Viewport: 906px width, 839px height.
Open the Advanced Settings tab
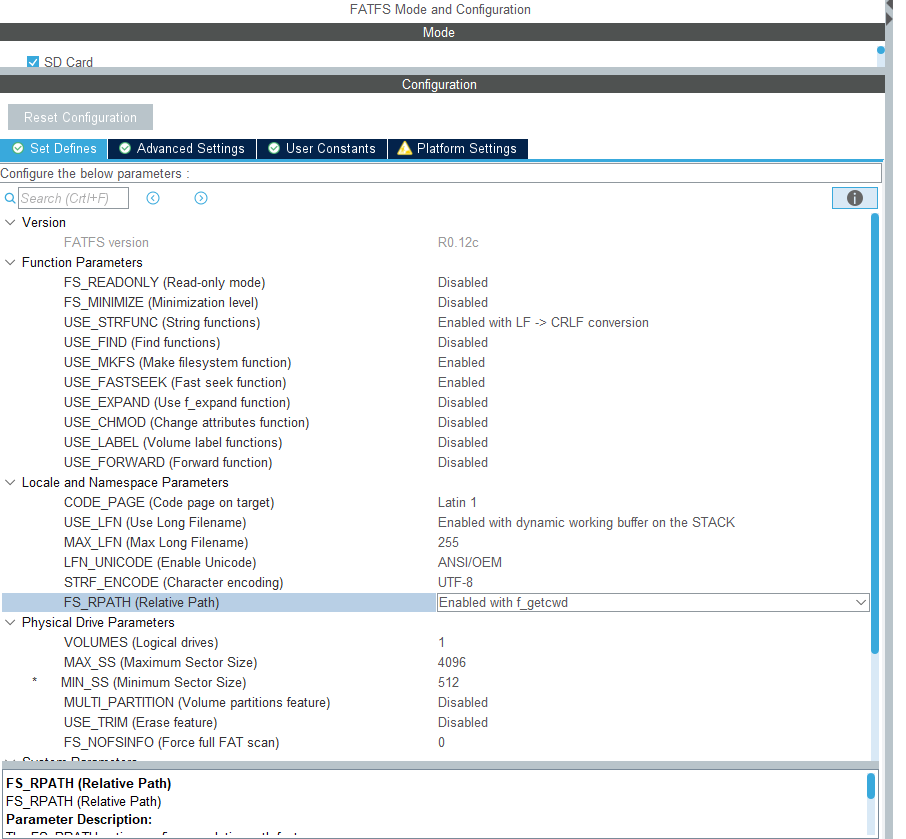click(182, 149)
